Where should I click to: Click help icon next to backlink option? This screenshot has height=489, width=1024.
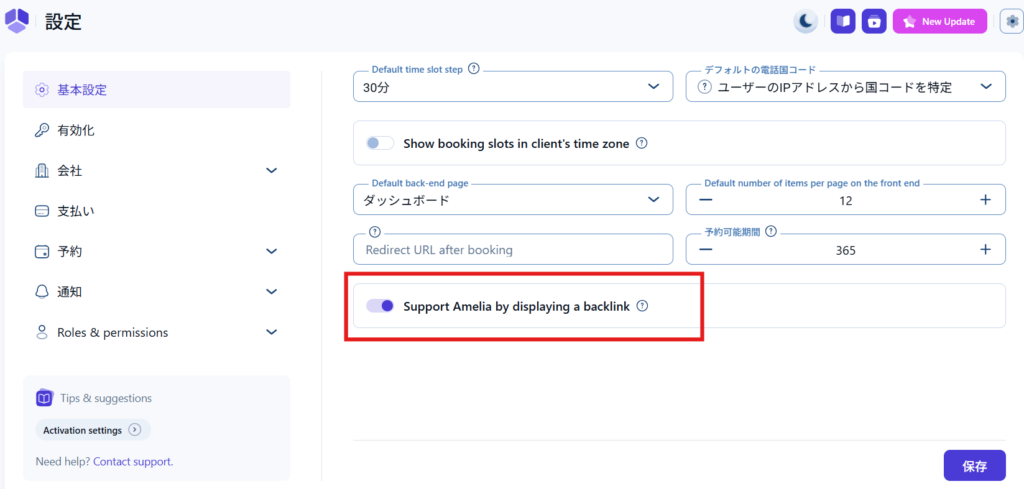(643, 306)
